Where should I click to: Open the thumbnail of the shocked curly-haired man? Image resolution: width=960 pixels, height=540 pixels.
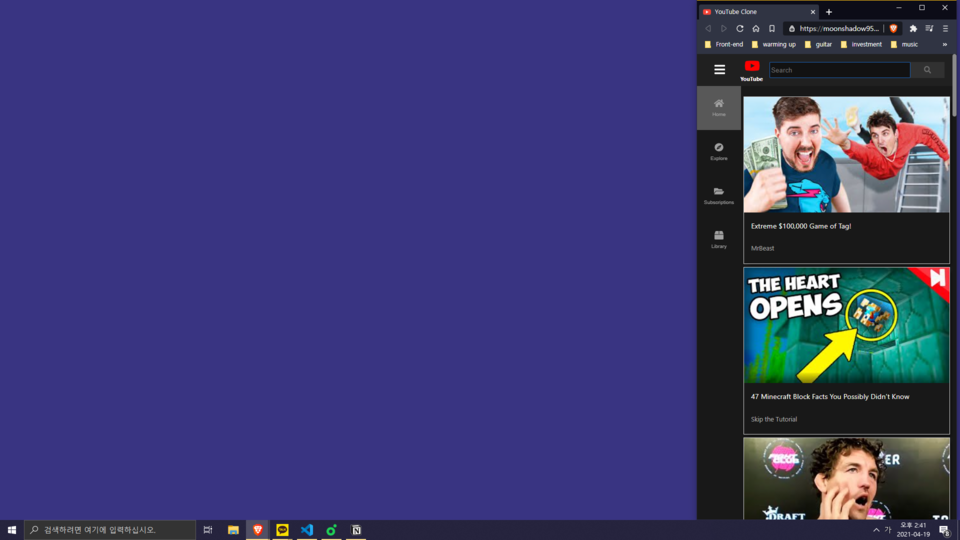coord(846,479)
